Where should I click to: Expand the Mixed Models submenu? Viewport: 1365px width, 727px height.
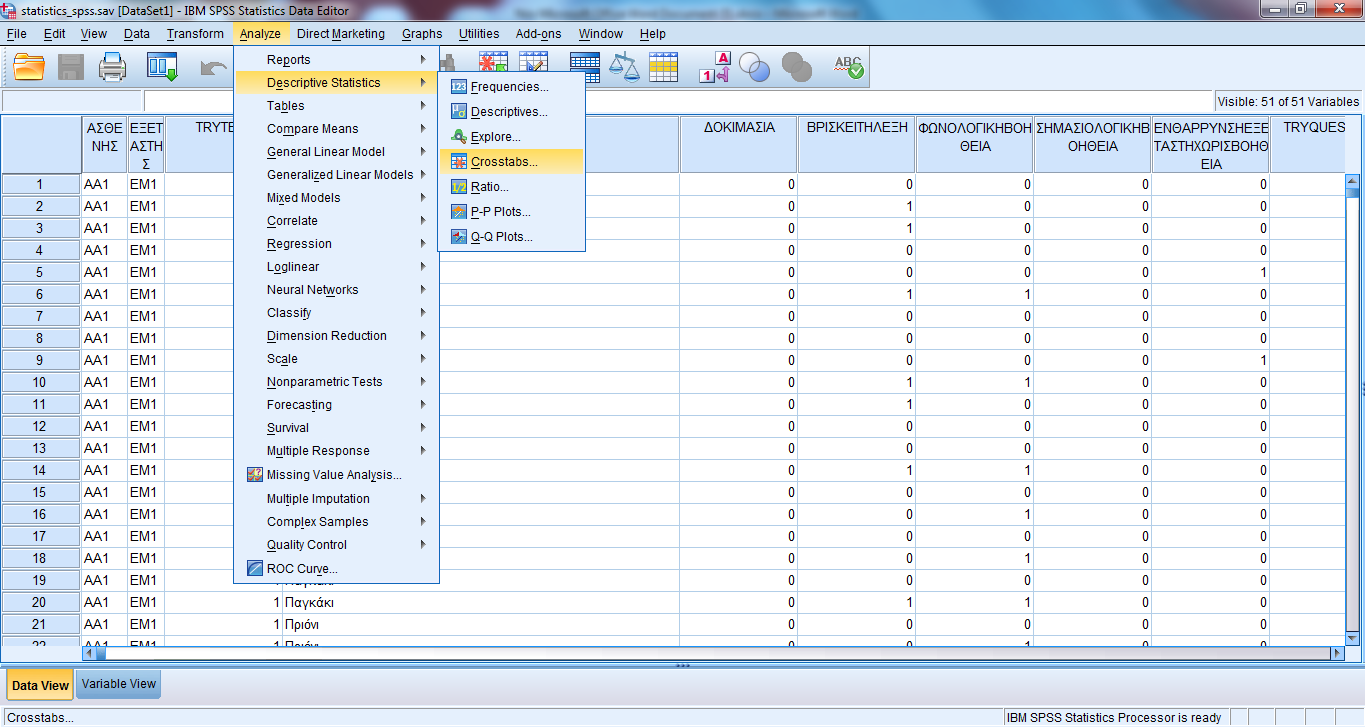[x=336, y=198]
